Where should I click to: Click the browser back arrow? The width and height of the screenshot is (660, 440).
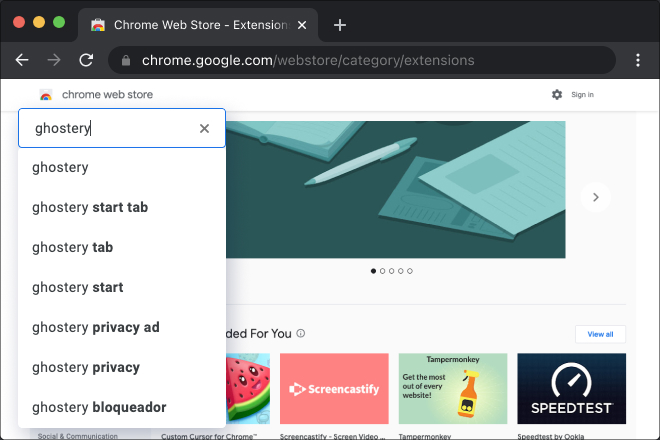pos(22,60)
